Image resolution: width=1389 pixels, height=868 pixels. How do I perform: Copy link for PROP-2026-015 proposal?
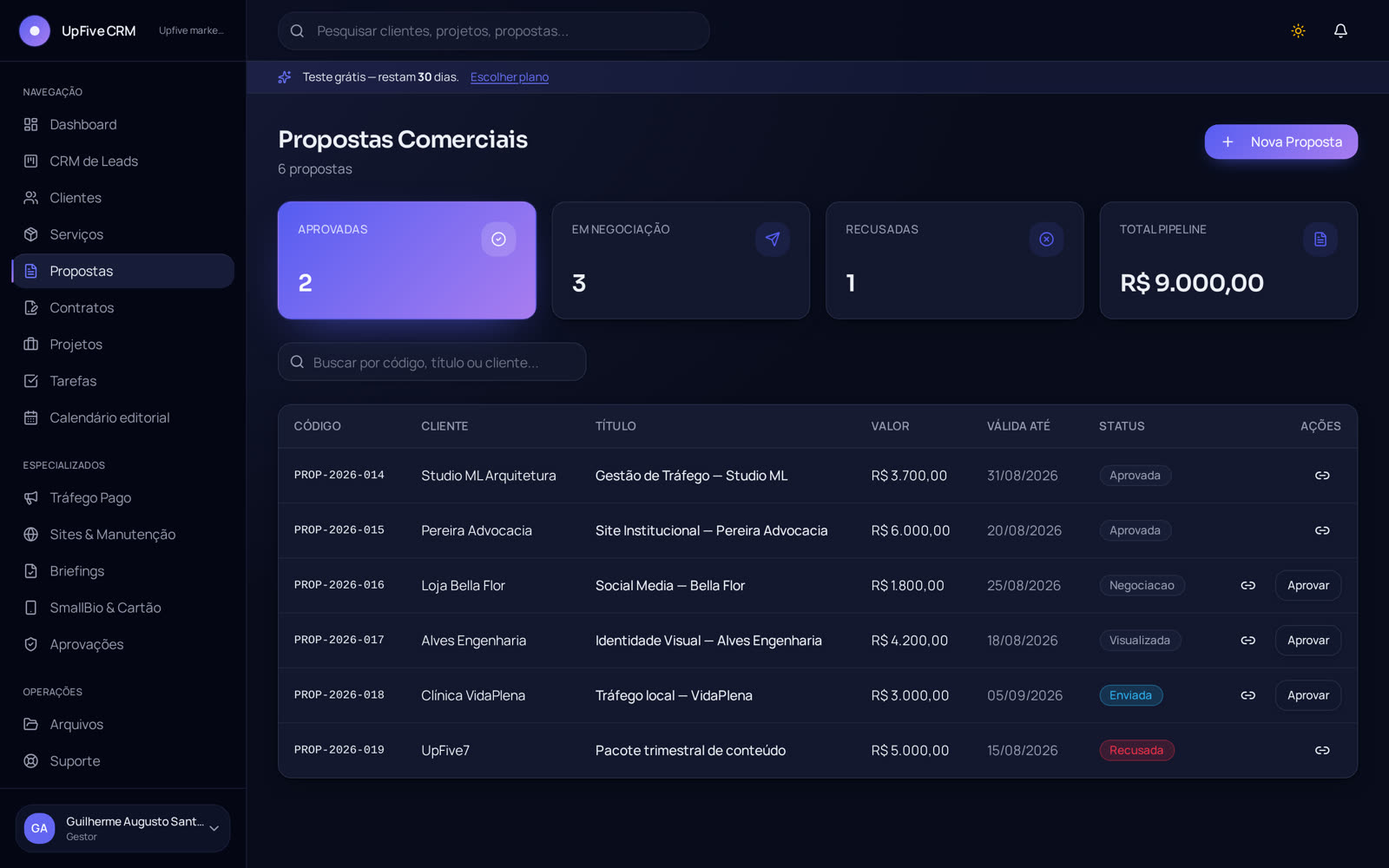1322,530
